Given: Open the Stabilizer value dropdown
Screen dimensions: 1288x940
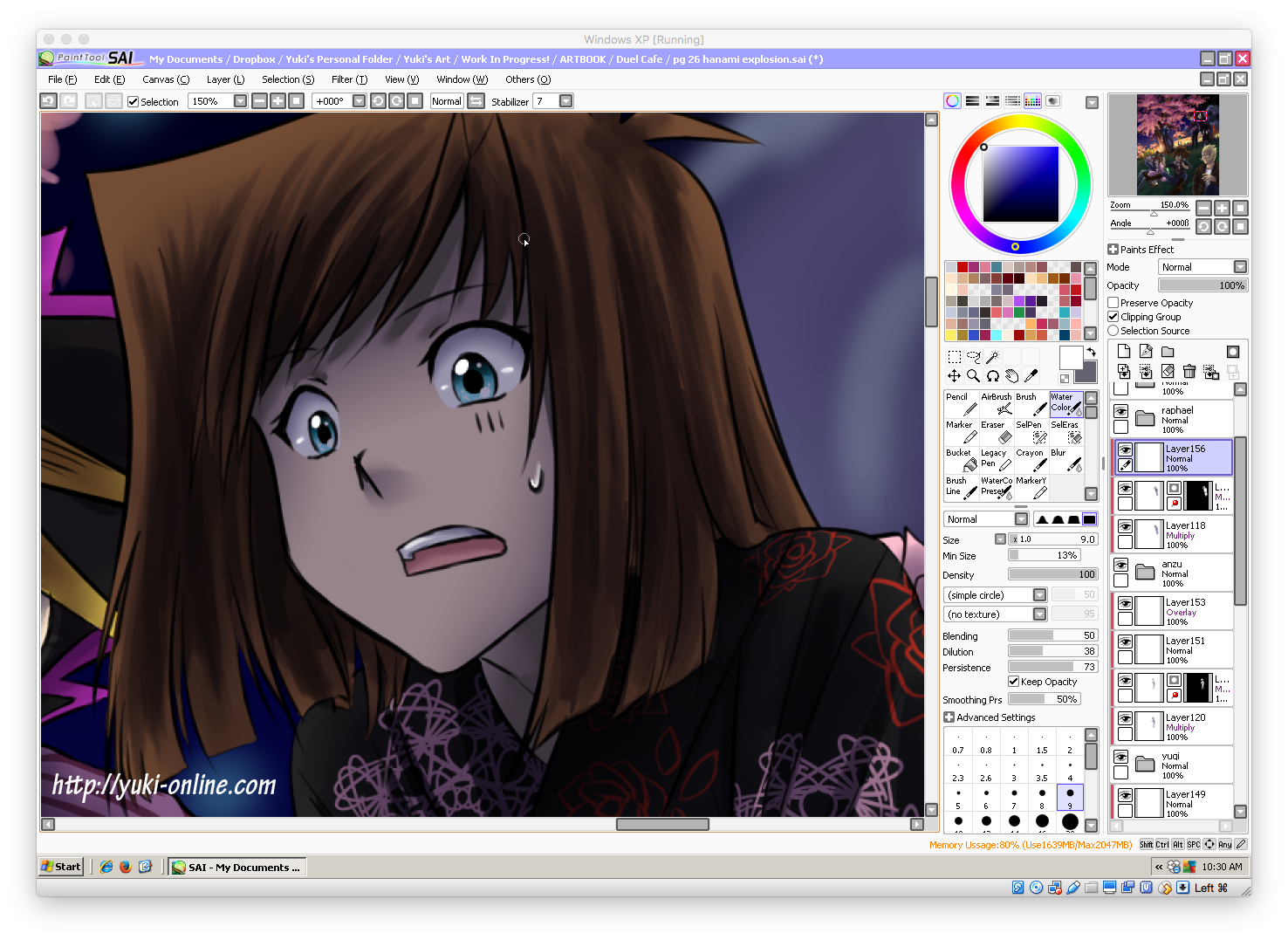Looking at the screenshot, I should [x=566, y=101].
